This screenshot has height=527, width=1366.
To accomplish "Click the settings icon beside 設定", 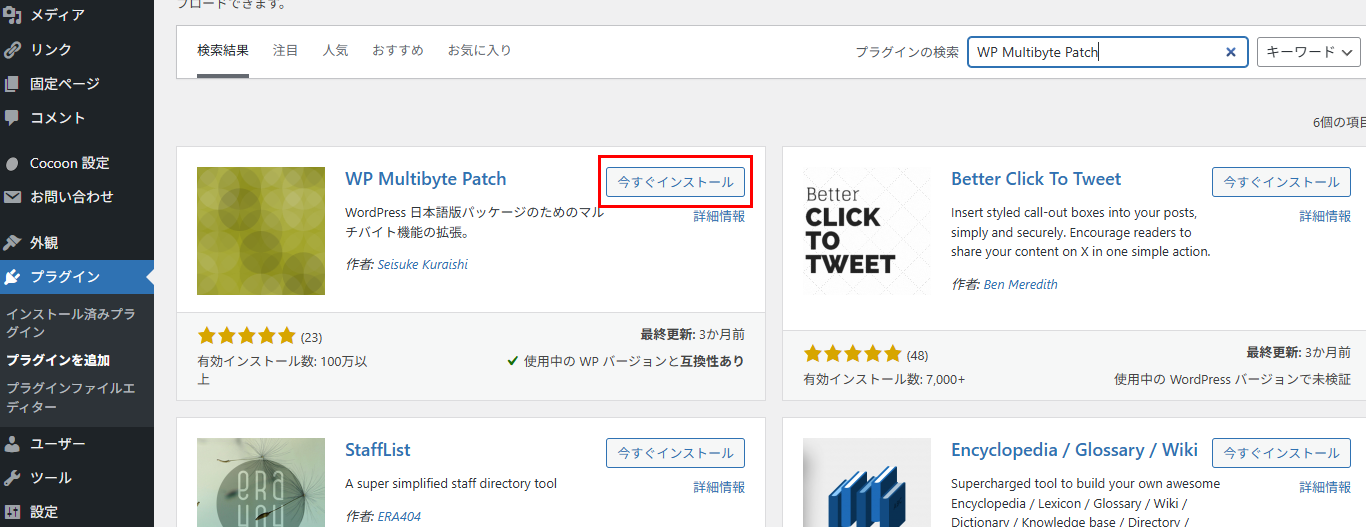I will [x=12, y=511].
